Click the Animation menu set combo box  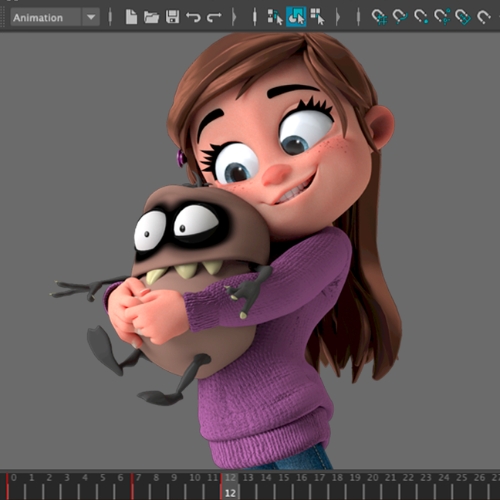point(55,17)
